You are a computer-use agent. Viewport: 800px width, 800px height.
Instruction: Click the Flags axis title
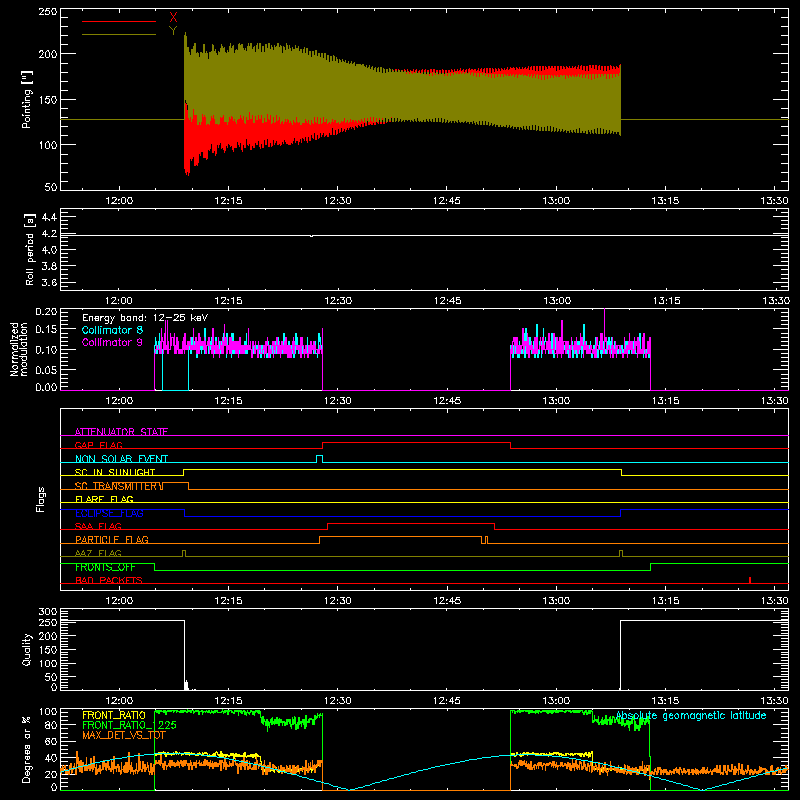(41, 499)
